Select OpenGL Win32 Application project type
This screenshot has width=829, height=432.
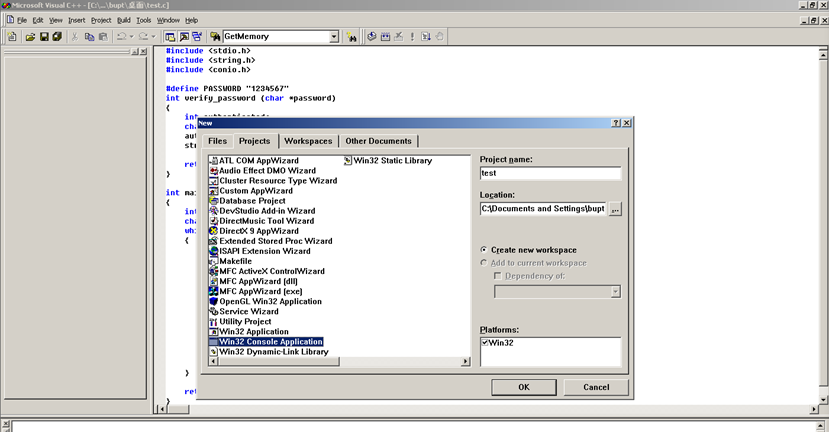(270, 301)
